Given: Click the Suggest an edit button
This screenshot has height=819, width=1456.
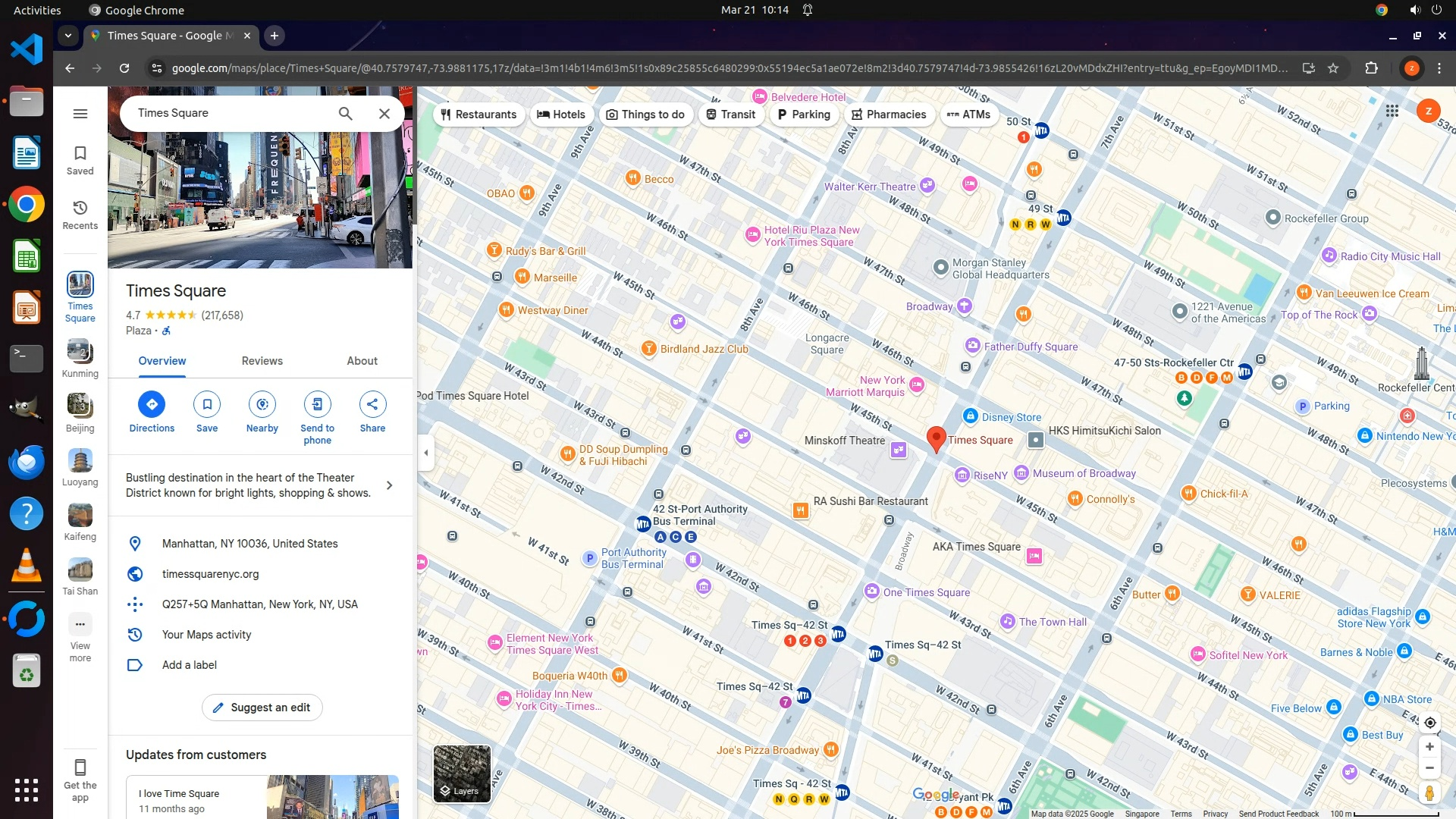Looking at the screenshot, I should [x=262, y=708].
